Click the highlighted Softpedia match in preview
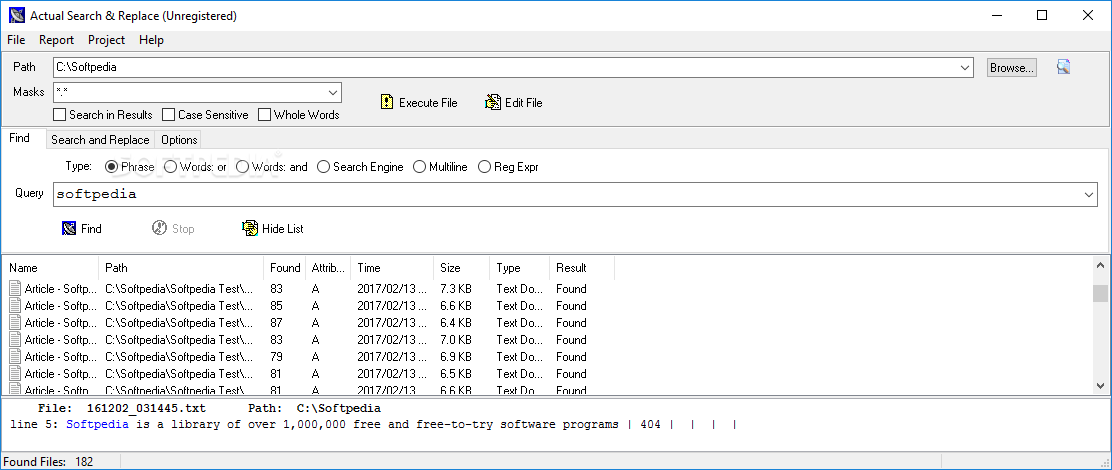 [x=98, y=425]
